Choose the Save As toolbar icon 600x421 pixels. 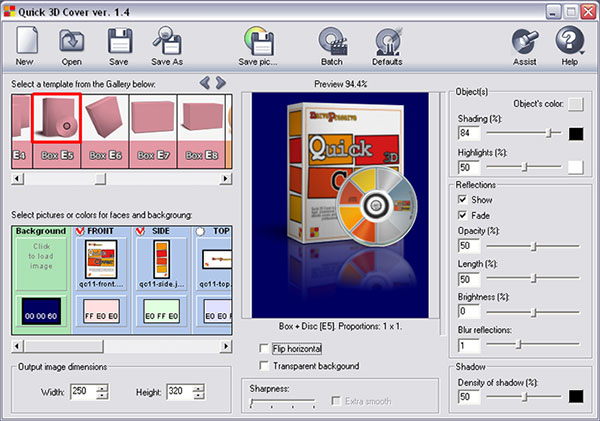point(166,41)
